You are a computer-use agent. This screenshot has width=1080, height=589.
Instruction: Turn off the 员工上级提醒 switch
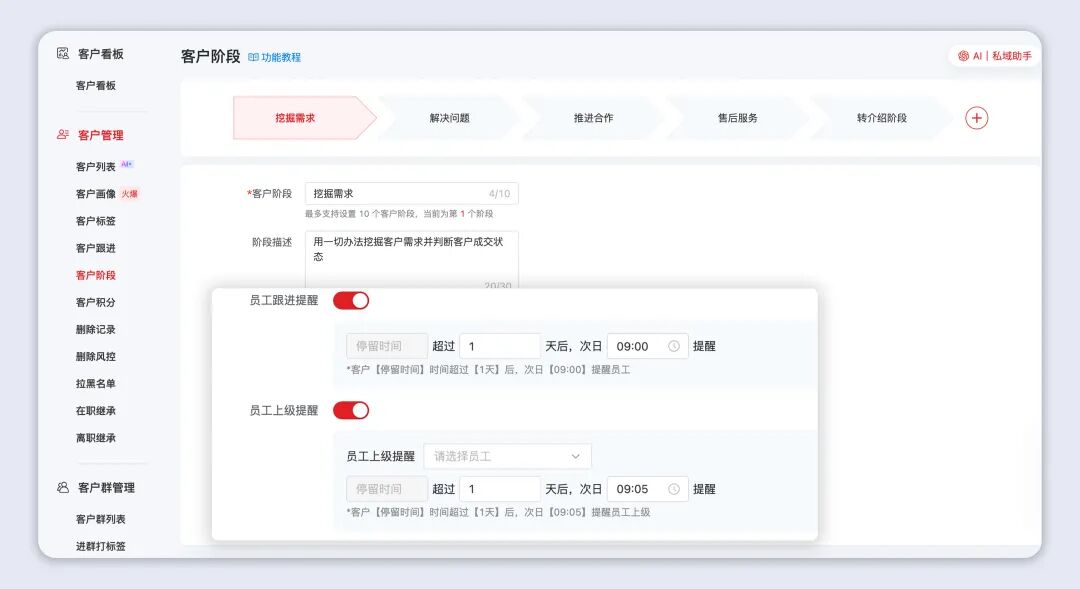(x=350, y=409)
